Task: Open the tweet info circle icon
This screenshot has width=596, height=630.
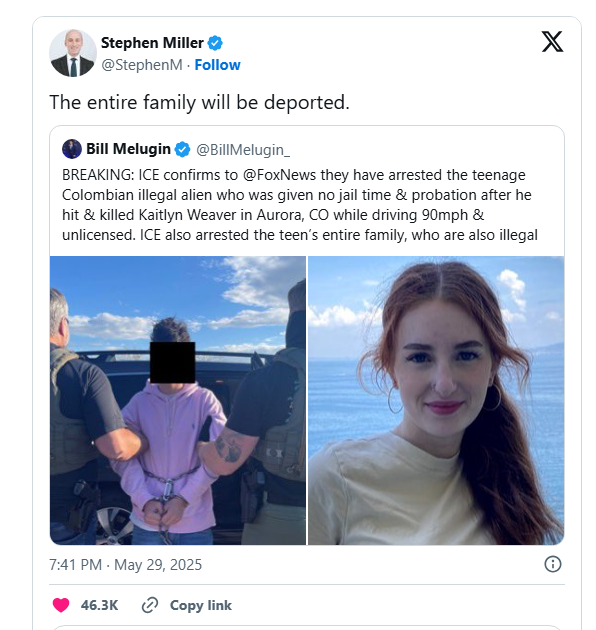Action: [553, 564]
